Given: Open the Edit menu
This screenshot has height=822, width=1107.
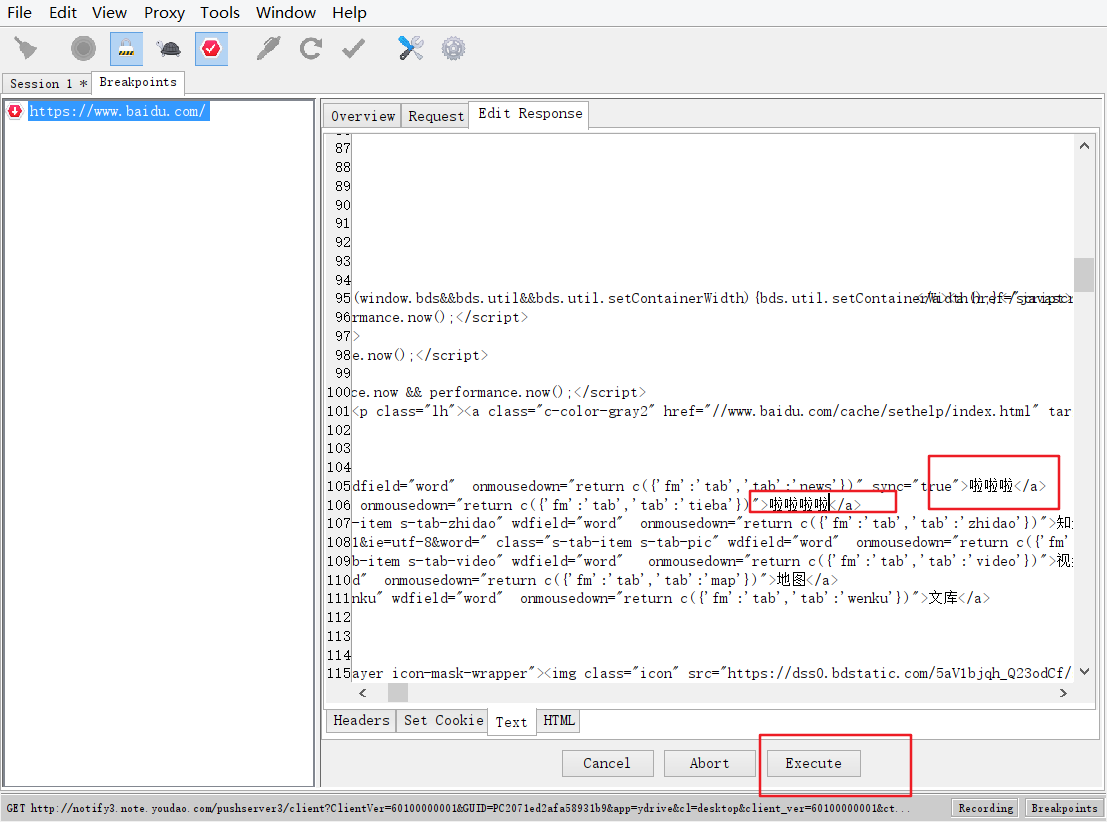Looking at the screenshot, I should 63,13.
